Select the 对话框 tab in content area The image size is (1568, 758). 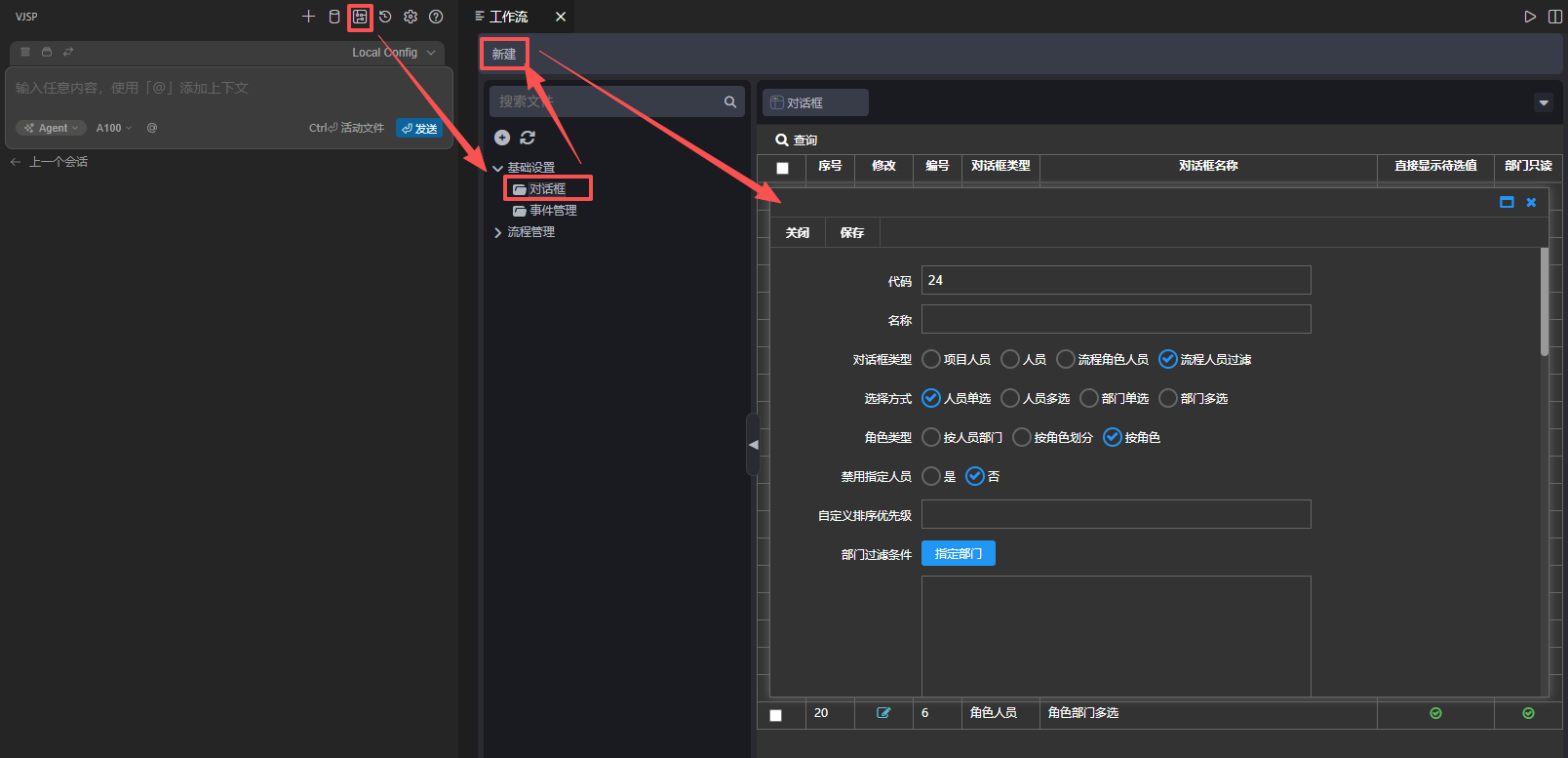pos(814,102)
